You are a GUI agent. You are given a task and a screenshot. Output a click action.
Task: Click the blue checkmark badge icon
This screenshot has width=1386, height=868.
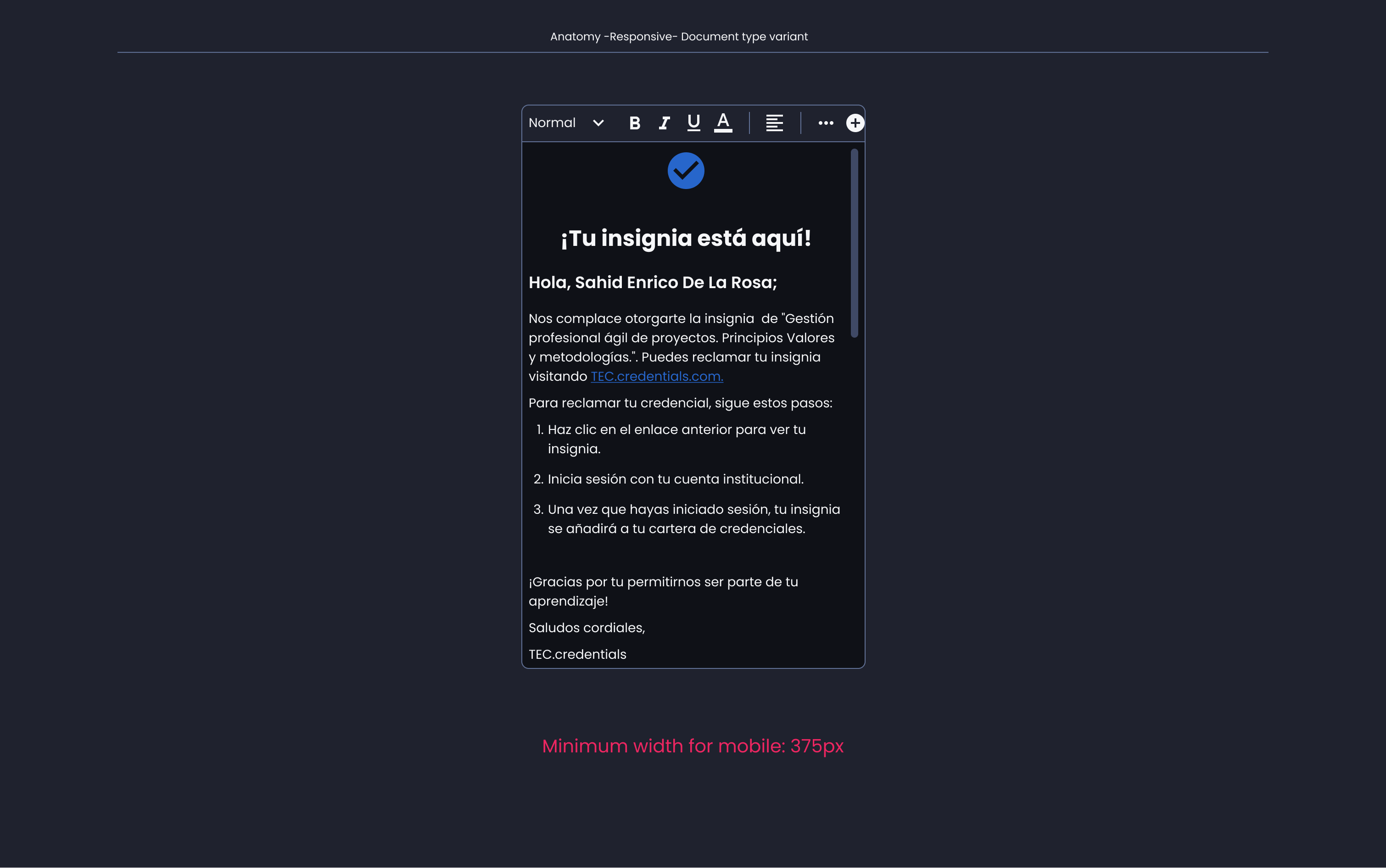click(686, 171)
